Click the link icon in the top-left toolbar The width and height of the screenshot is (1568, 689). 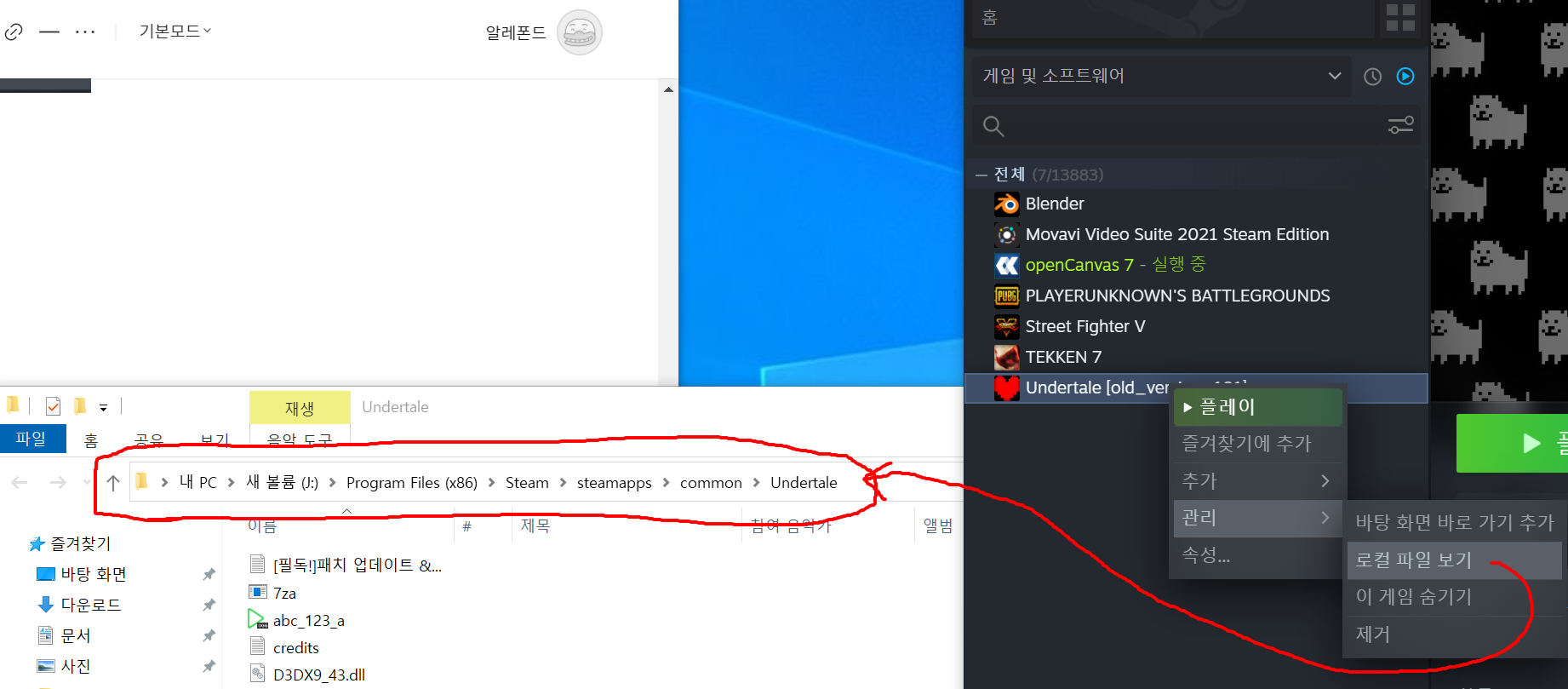pos(13,32)
